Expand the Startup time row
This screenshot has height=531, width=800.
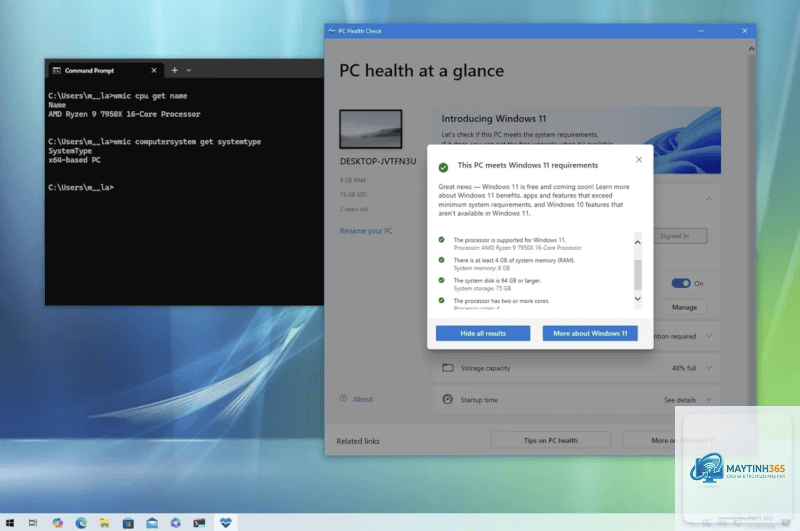point(576,399)
